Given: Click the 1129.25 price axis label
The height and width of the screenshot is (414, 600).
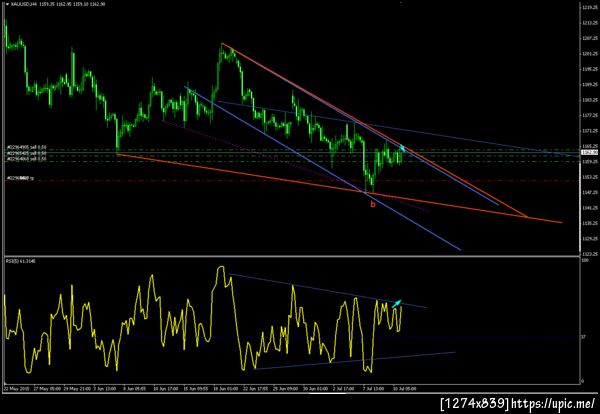Looking at the screenshot, I should pyautogui.click(x=590, y=239).
